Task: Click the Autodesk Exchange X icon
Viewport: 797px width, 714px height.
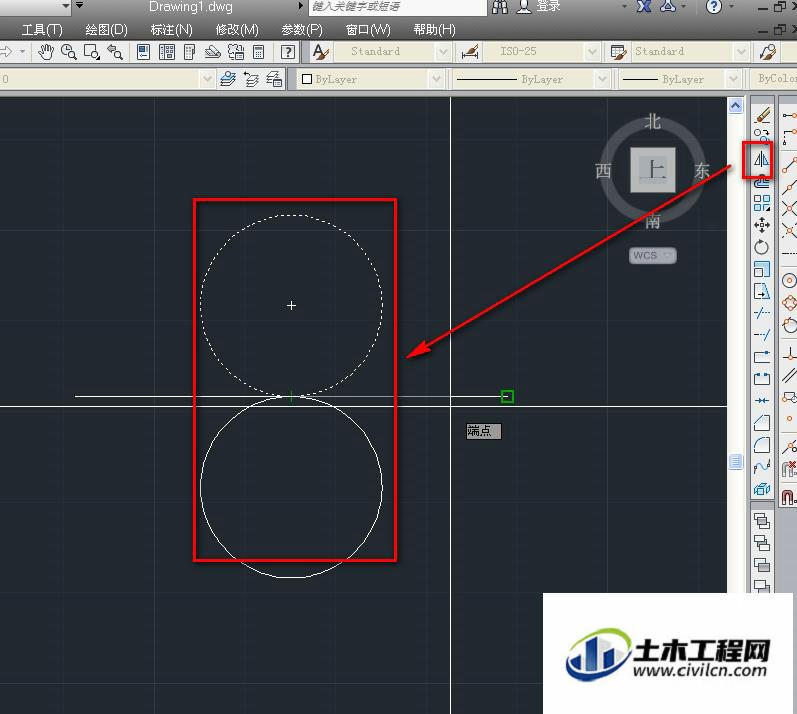Action: (645, 7)
